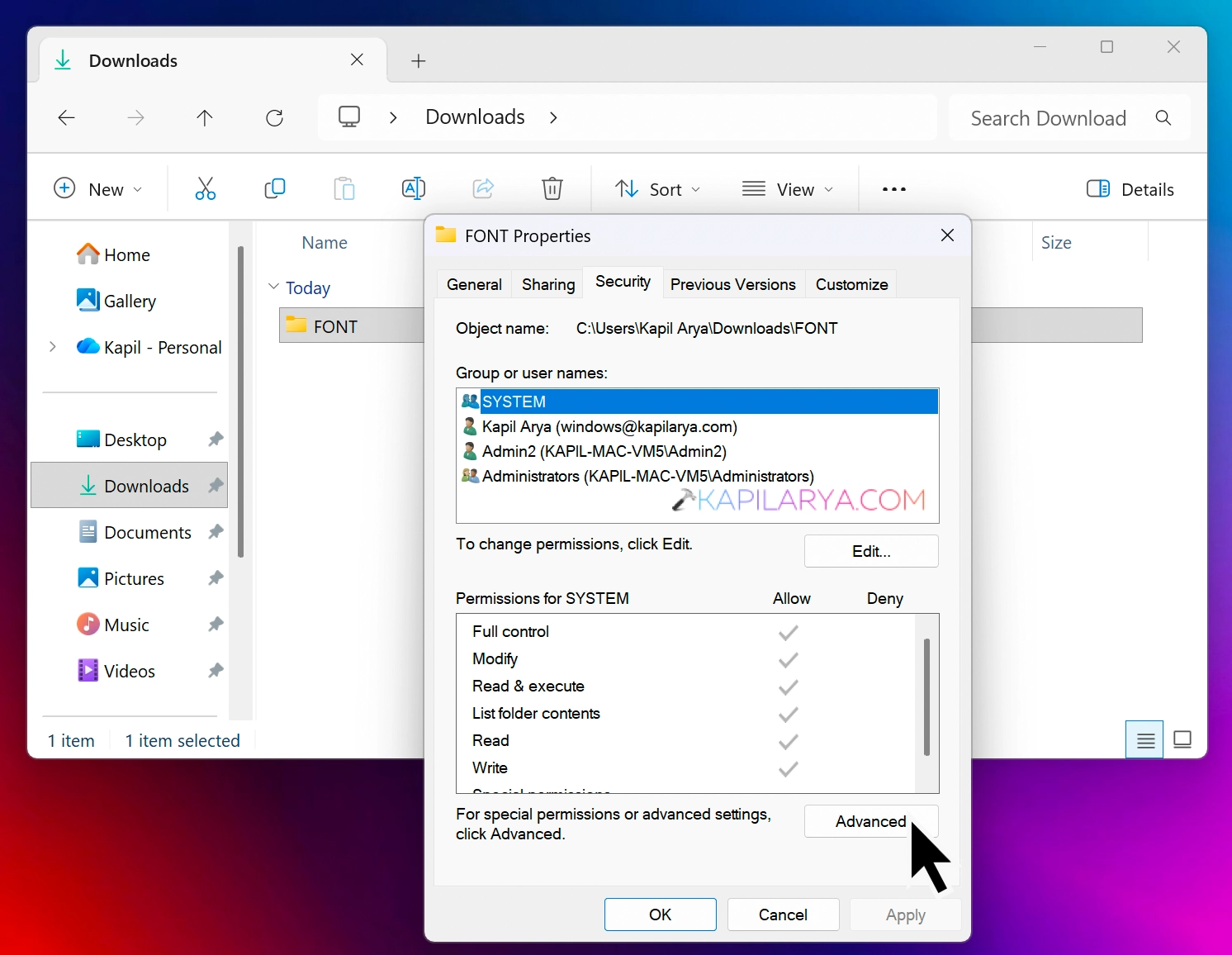Click Cancel in FONT Properties
The width and height of the screenshot is (1232, 955).
point(784,915)
